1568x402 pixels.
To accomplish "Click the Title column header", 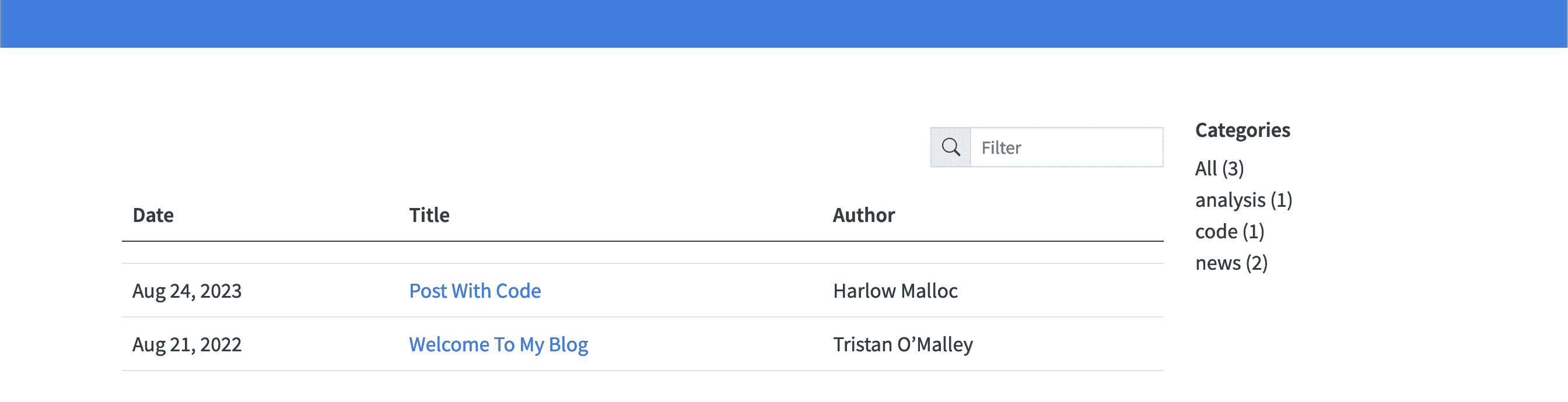I will point(429,216).
